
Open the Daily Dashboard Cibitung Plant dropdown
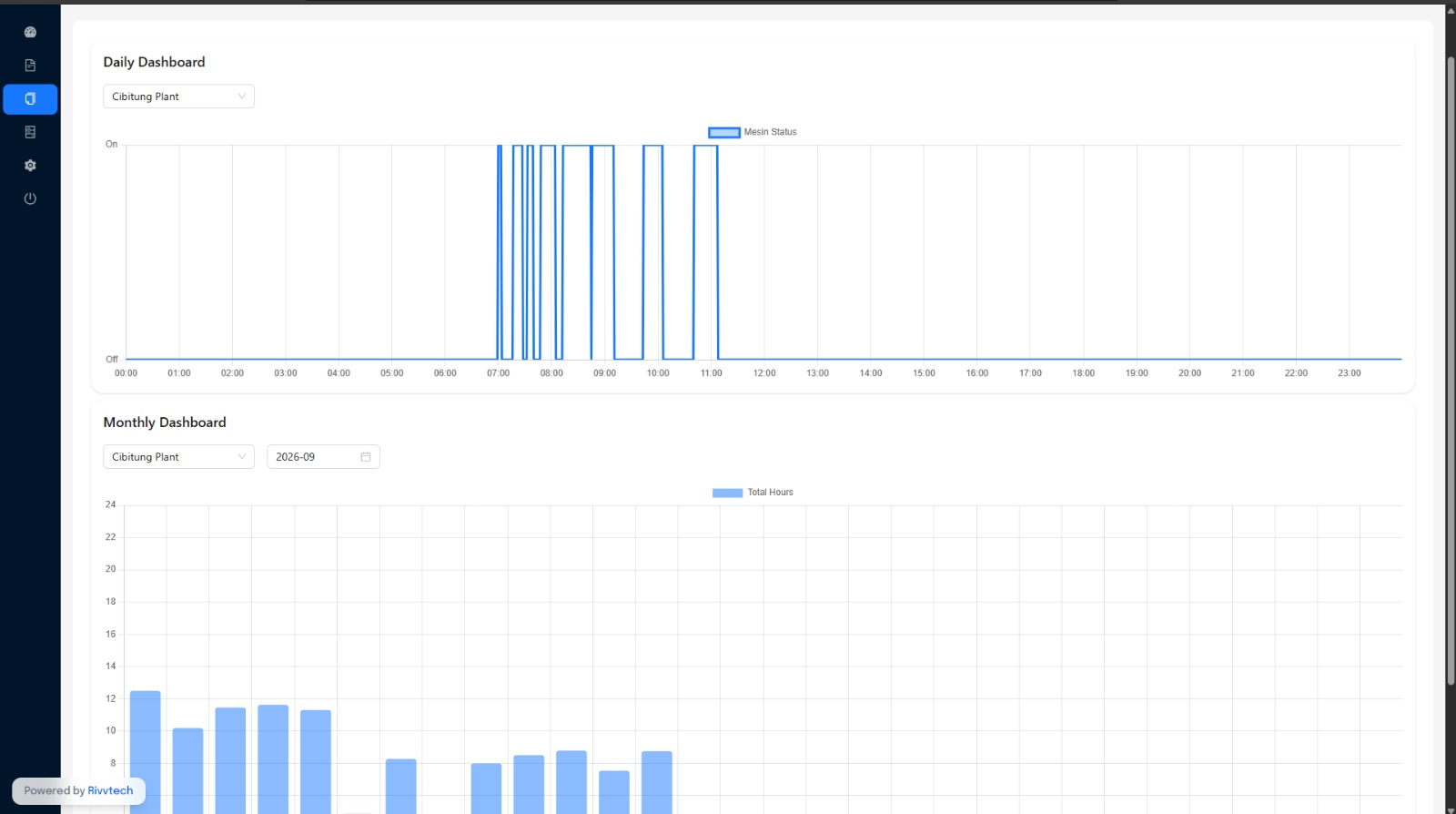pyautogui.click(x=178, y=97)
